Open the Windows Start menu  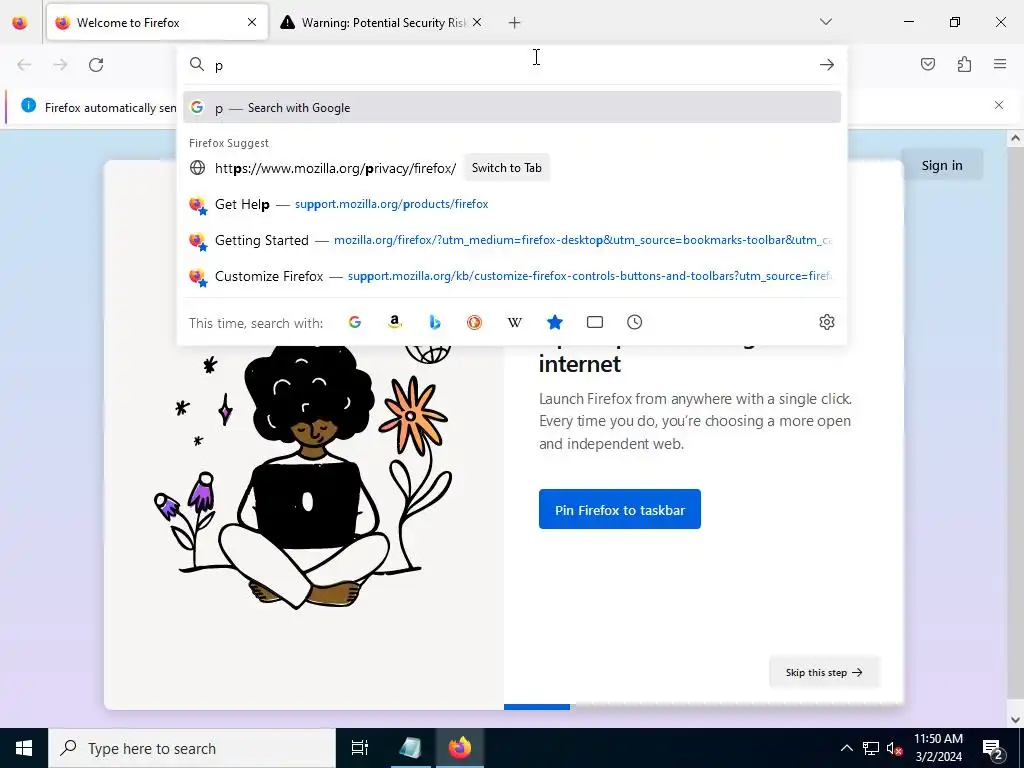24,748
